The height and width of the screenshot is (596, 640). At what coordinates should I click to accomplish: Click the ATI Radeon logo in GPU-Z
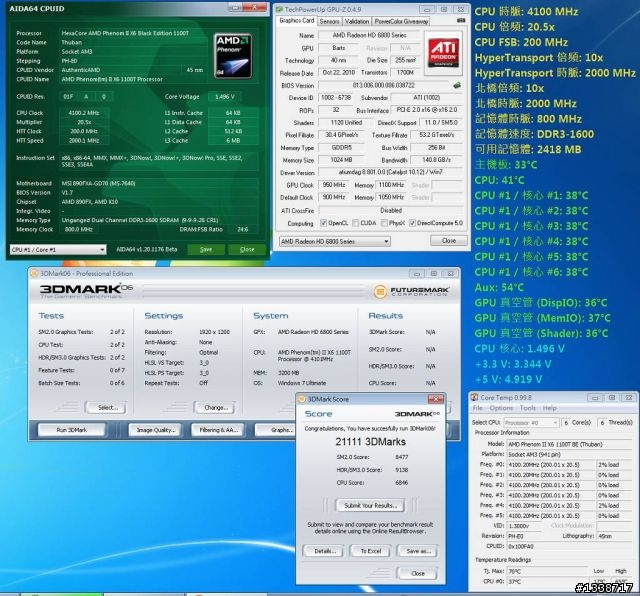[443, 53]
